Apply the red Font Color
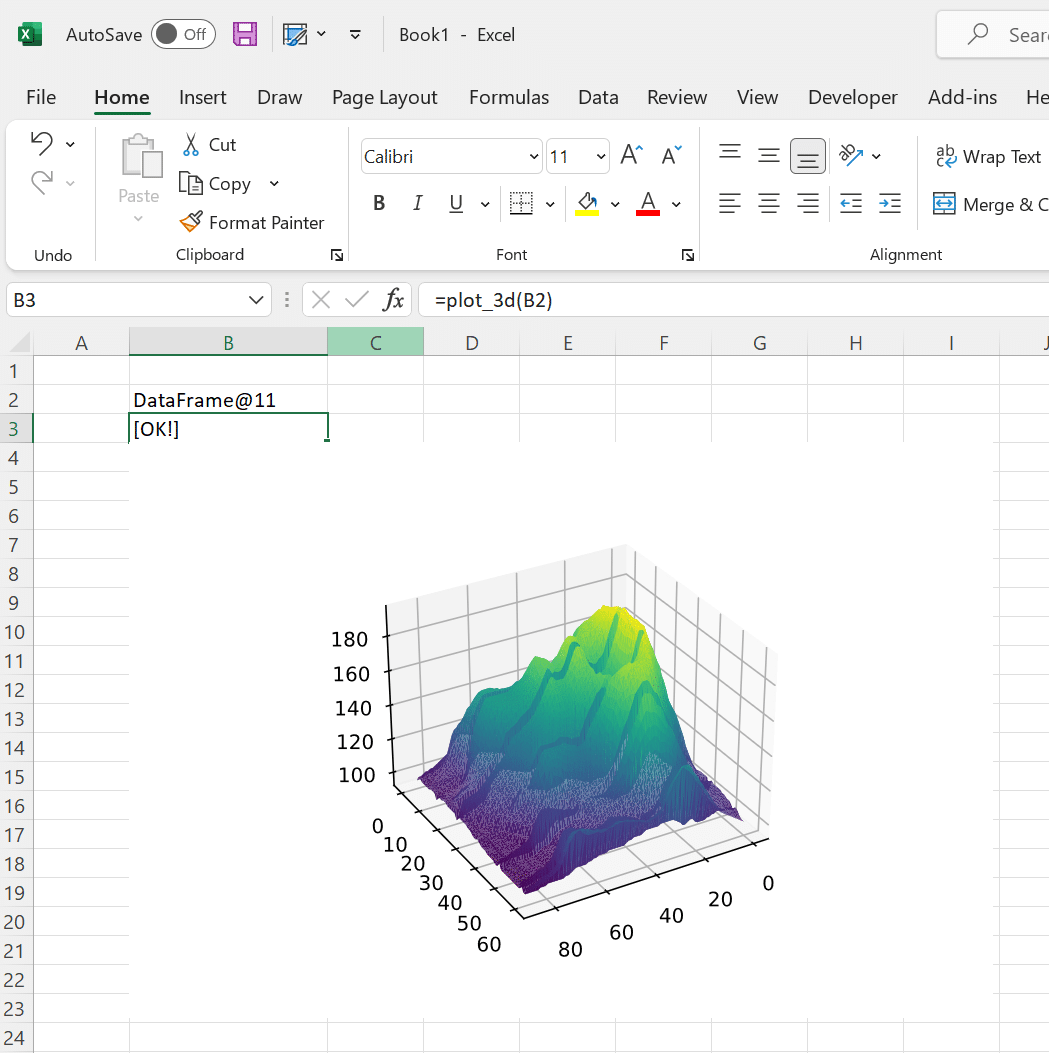The image size is (1049, 1053). pos(647,203)
